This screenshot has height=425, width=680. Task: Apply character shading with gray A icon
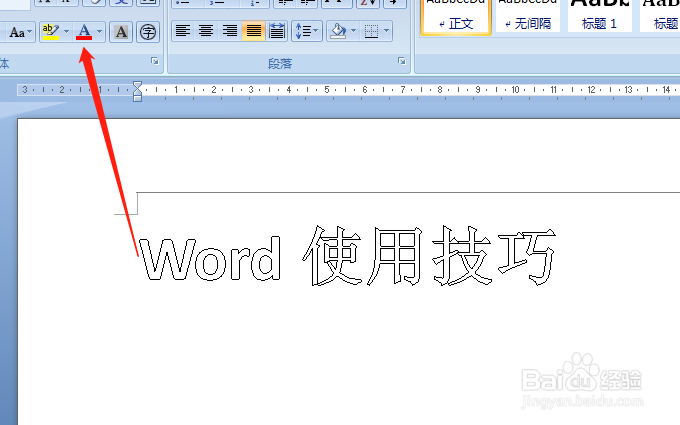pos(121,32)
